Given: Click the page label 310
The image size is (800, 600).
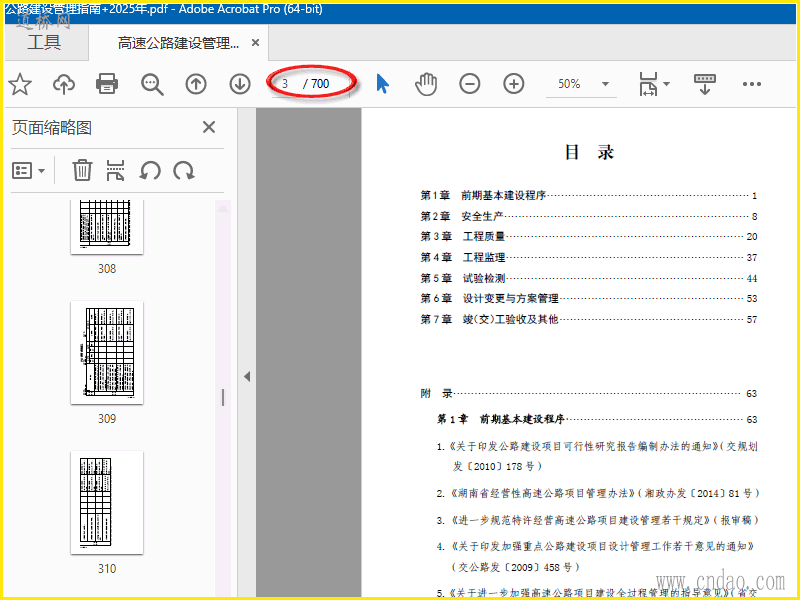Looking at the screenshot, I should [107, 568].
